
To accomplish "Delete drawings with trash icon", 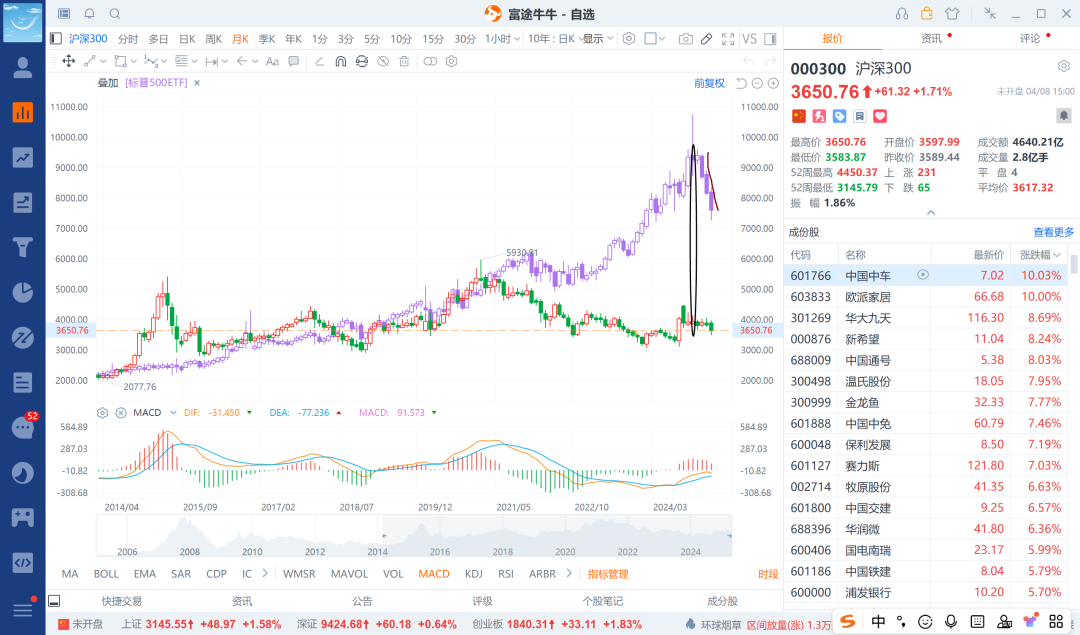I will point(404,61).
